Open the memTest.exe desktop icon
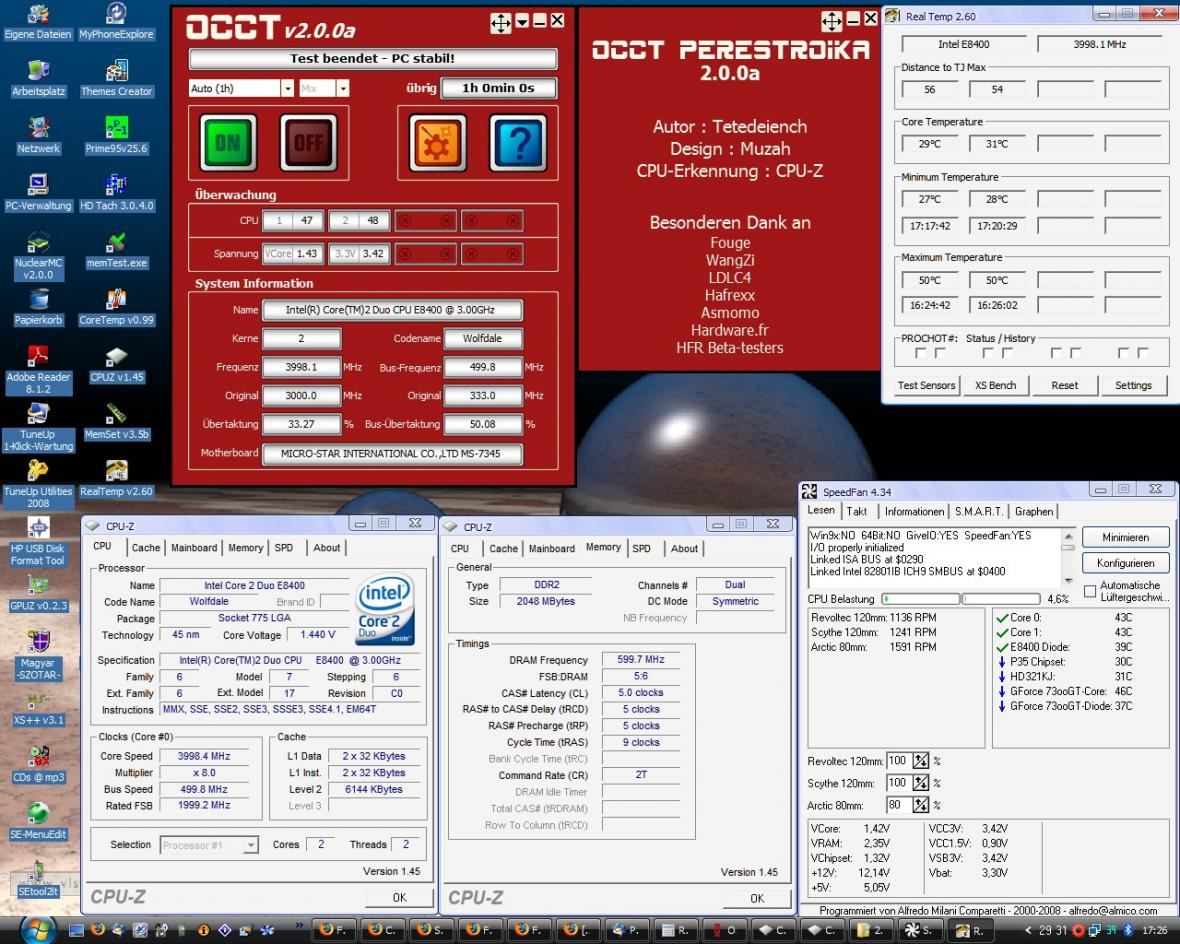 tap(116, 249)
